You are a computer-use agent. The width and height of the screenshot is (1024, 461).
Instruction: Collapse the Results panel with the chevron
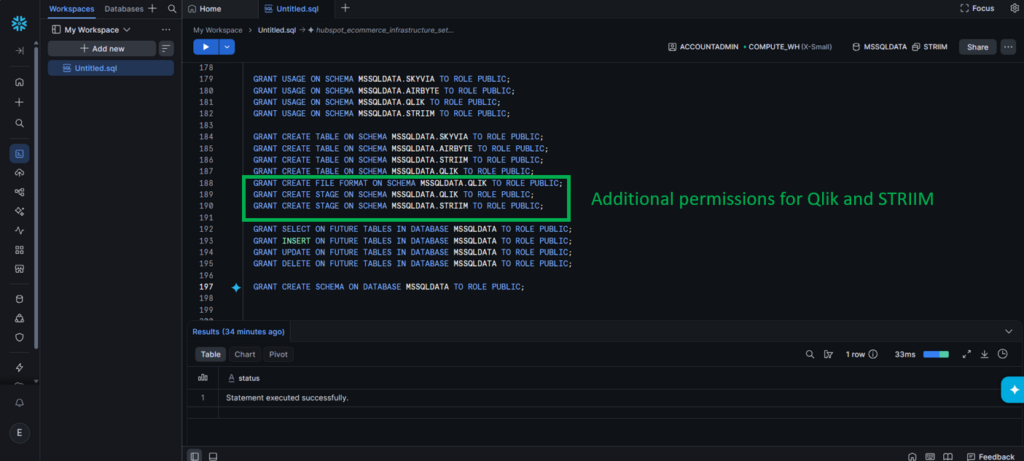coord(1008,332)
